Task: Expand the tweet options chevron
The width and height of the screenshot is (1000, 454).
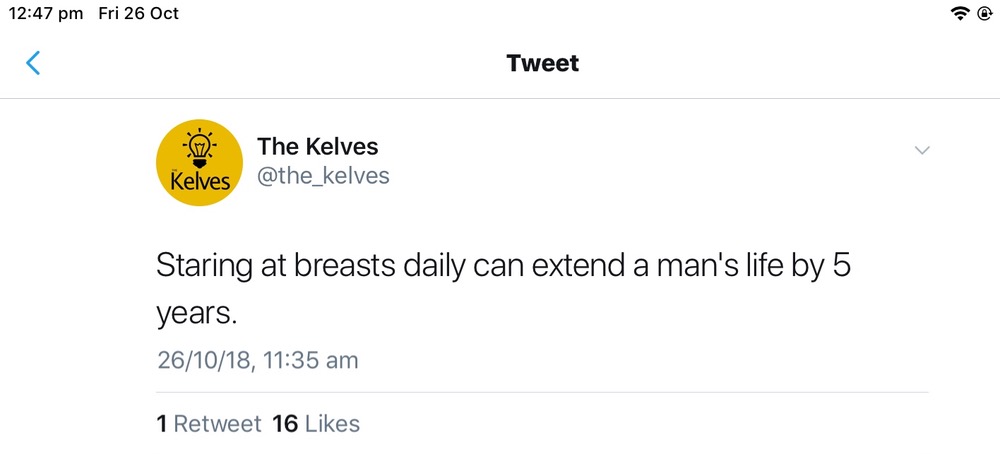Action: click(x=923, y=150)
